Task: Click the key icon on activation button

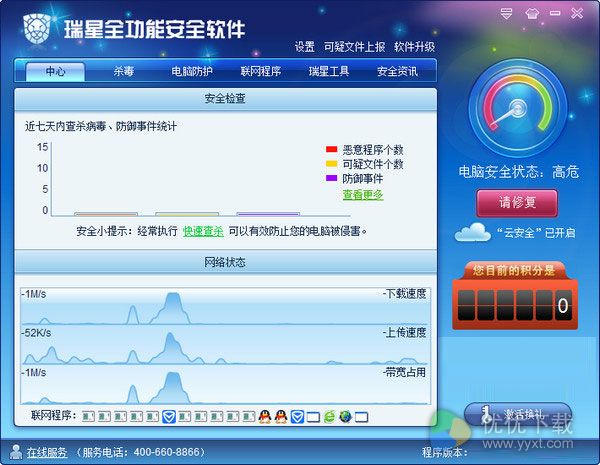Action: (486, 415)
